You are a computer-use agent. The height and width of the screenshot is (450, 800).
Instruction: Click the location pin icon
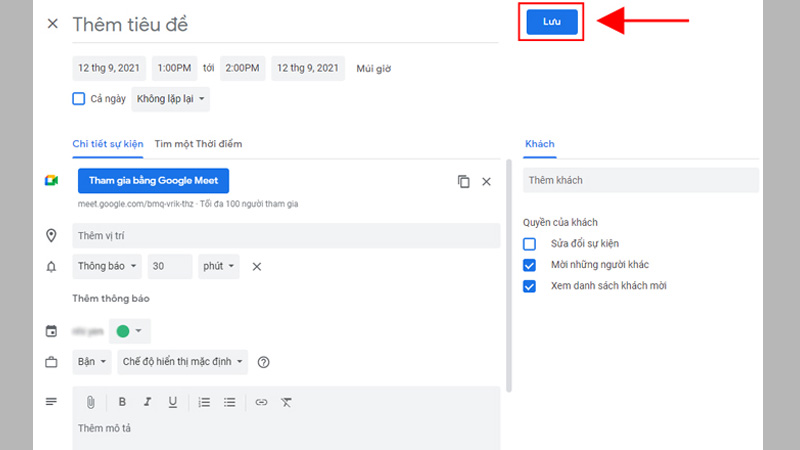tap(51, 235)
